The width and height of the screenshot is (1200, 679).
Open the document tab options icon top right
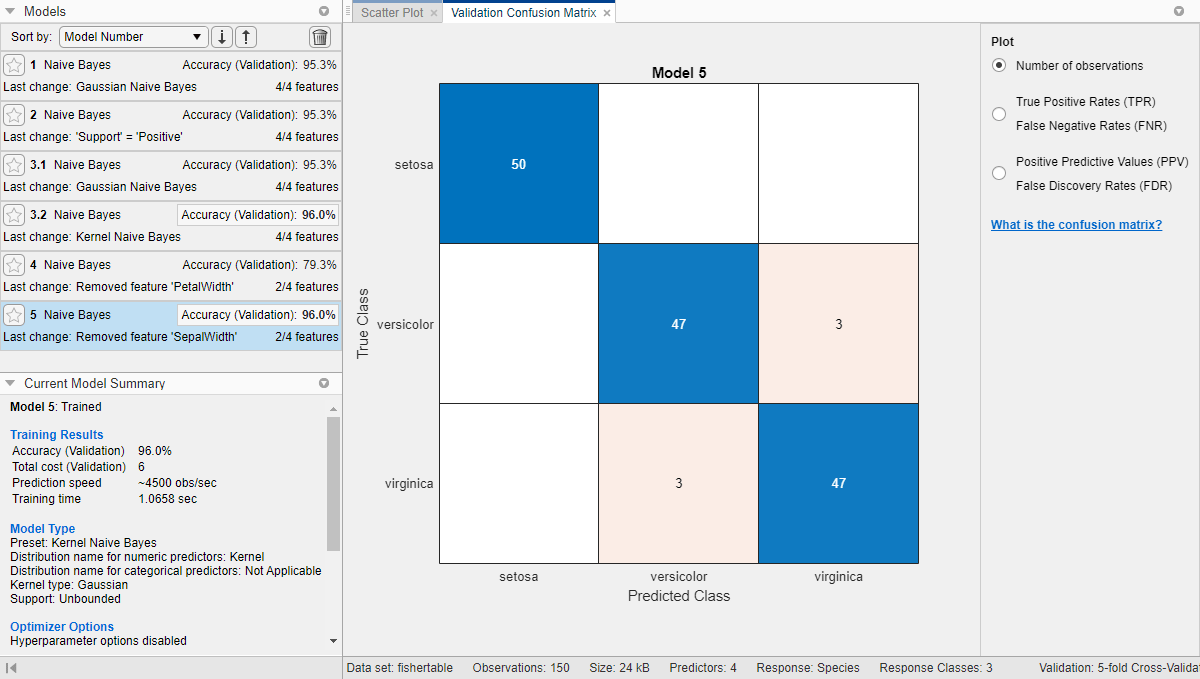pyautogui.click(x=1181, y=11)
